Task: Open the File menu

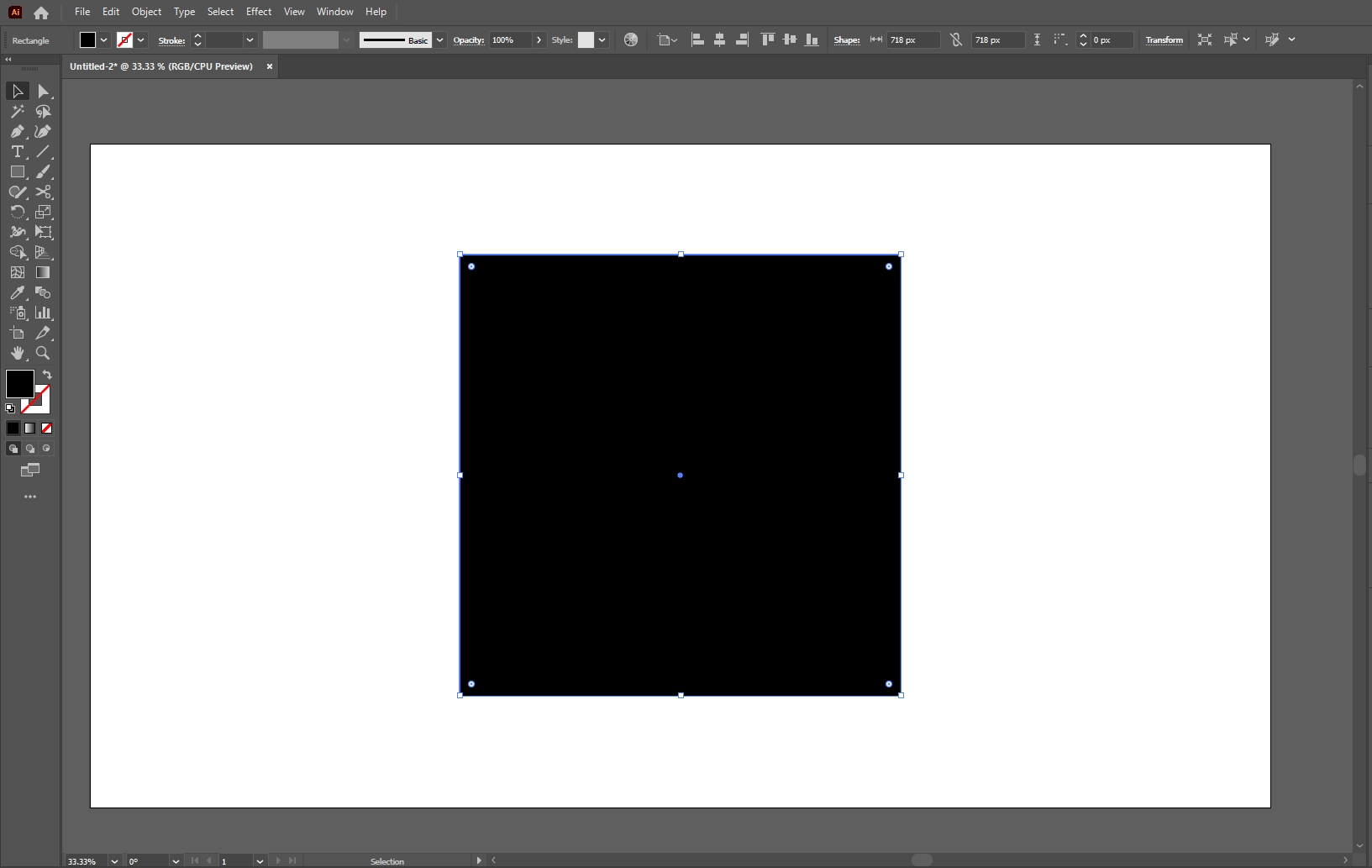Action: coord(82,12)
